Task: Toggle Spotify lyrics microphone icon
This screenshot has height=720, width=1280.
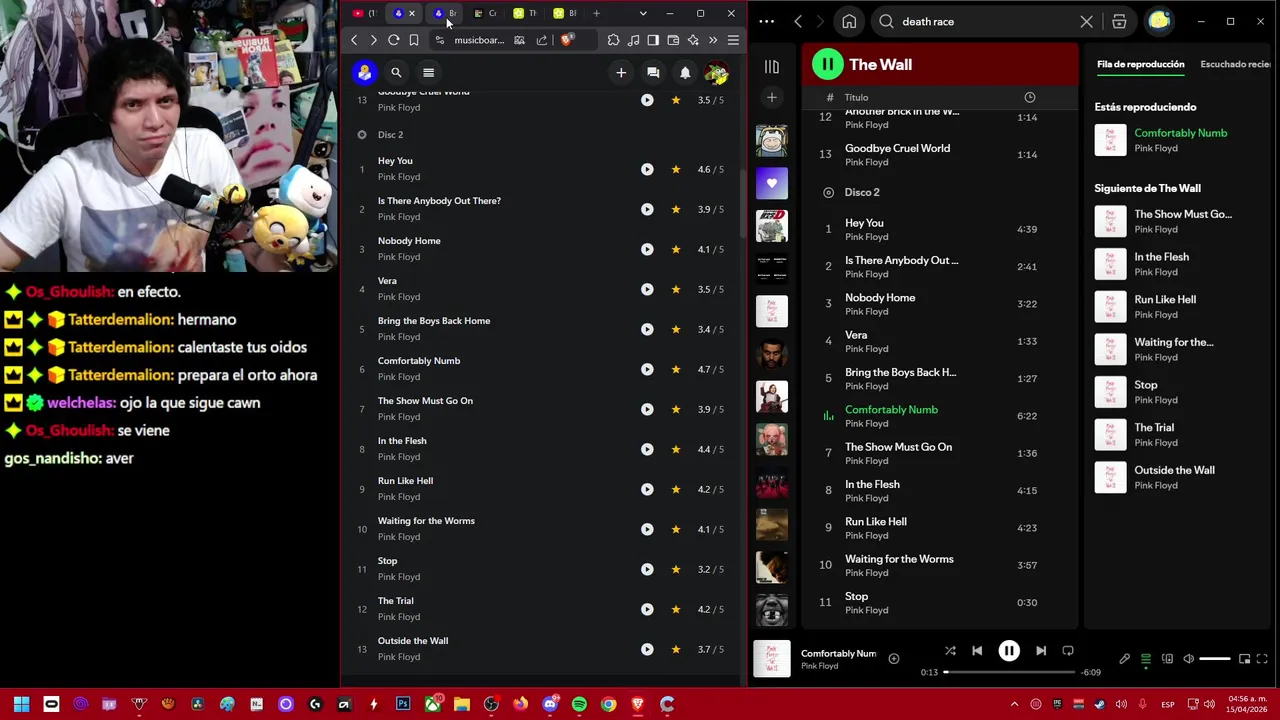Action: 1124,659
